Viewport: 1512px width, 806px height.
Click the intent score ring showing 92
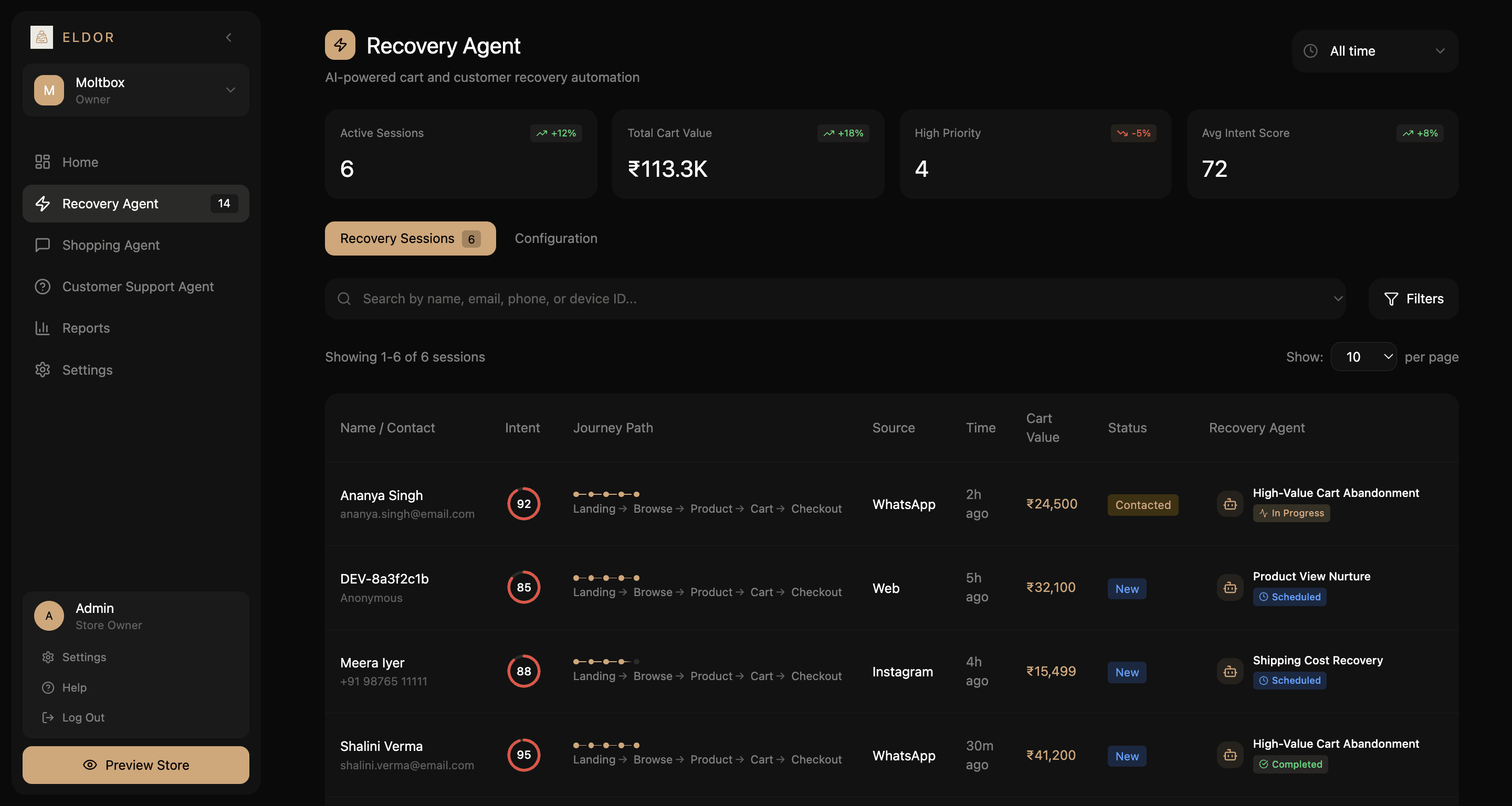point(523,504)
